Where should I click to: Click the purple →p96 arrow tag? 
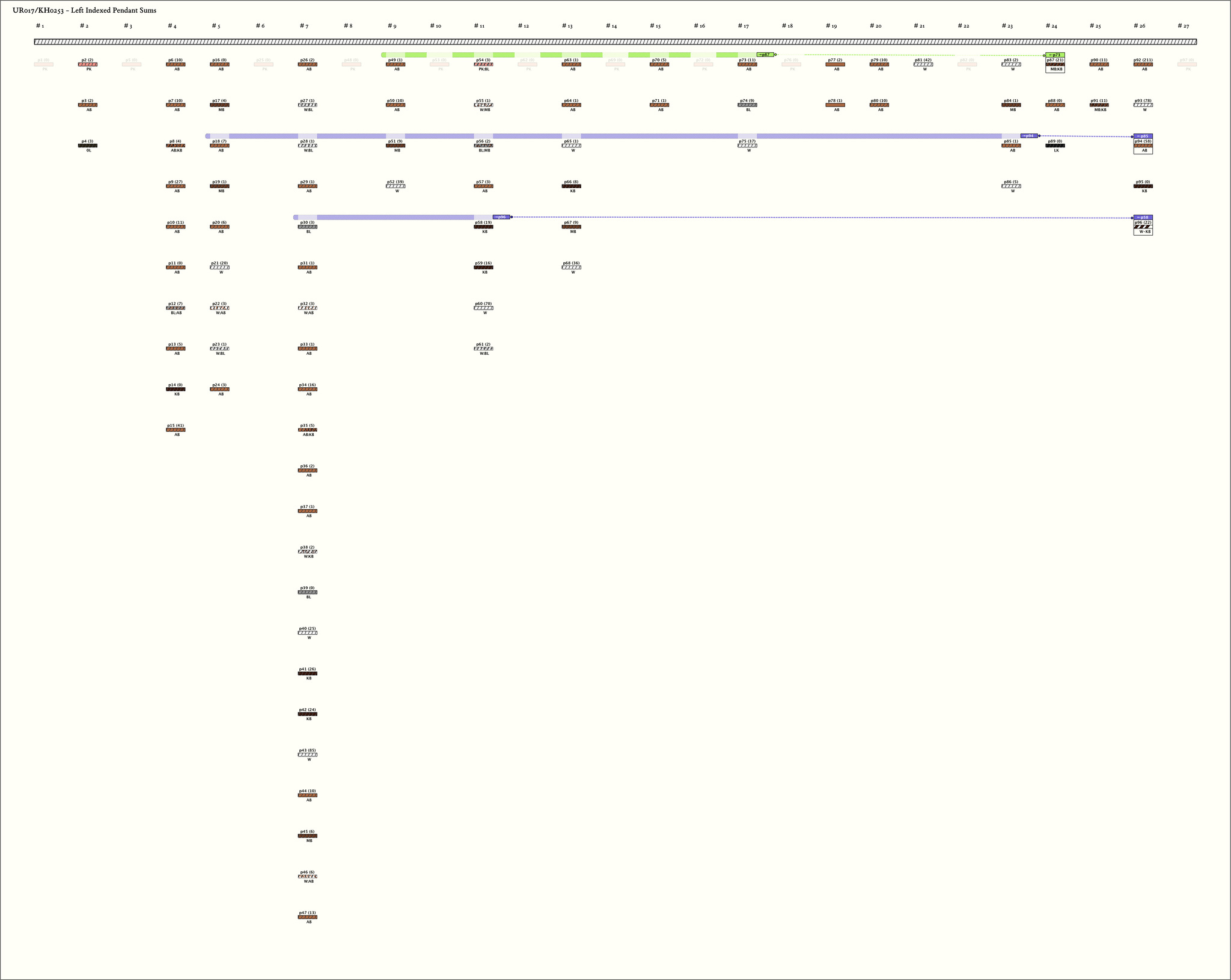[x=501, y=217]
